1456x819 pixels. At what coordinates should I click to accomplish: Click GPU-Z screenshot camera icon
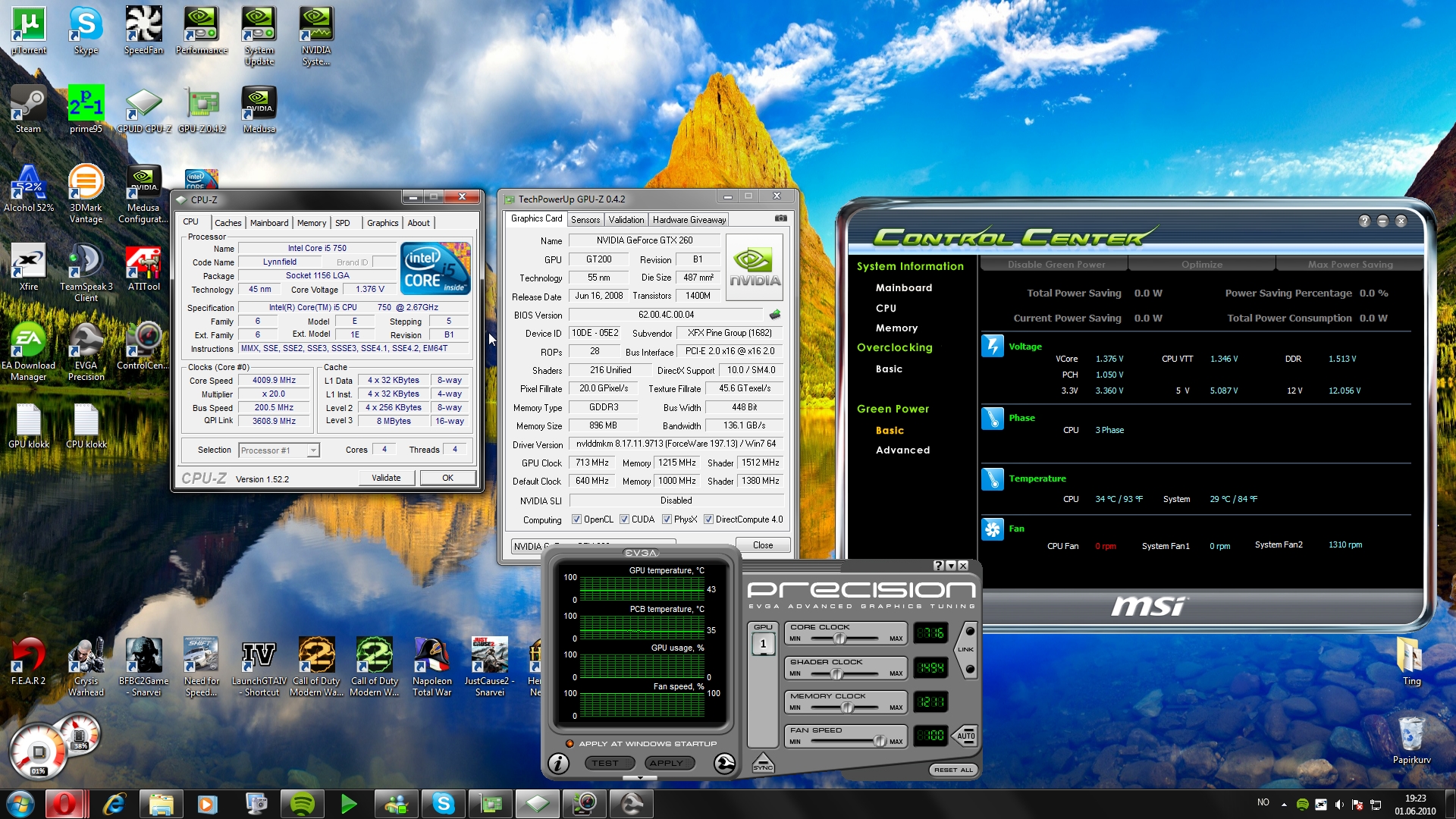(x=781, y=219)
